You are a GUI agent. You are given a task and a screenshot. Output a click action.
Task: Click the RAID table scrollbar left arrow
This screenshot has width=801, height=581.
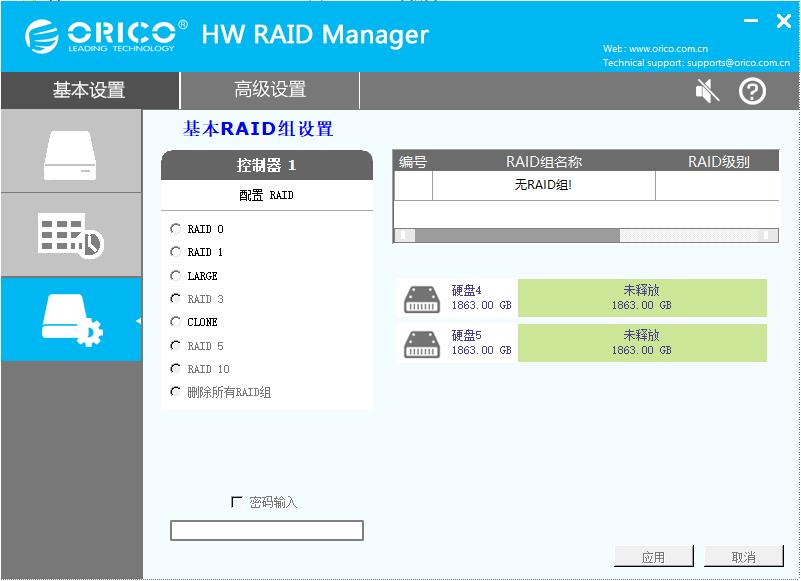pyautogui.click(x=405, y=235)
